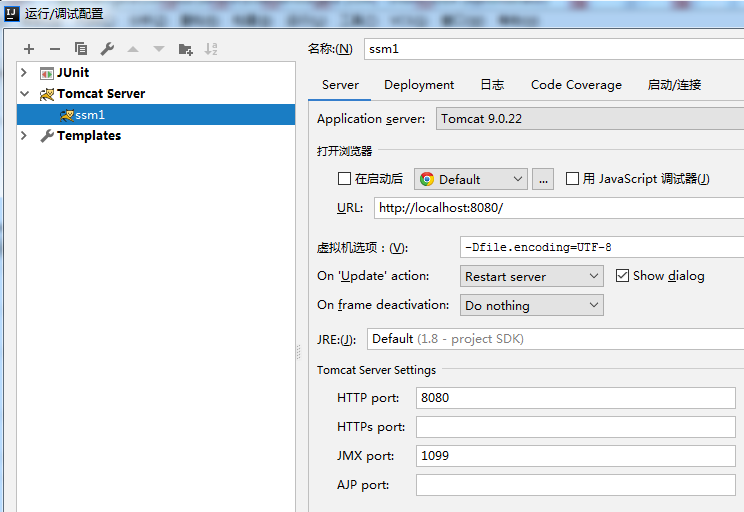Click the IntelliJ logo in title bar
This screenshot has height=512, width=744.
[x=11, y=14]
